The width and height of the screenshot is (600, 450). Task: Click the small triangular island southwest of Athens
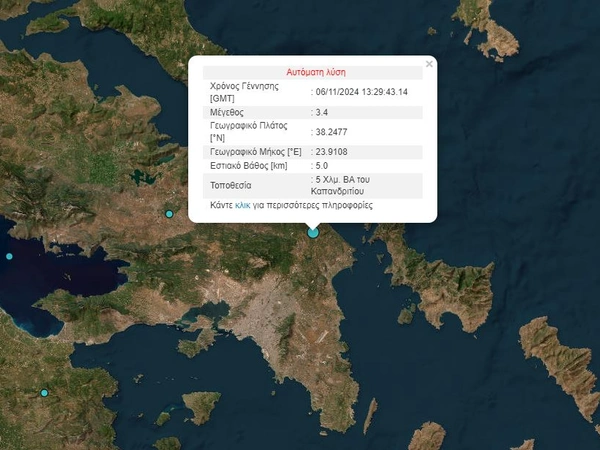(x=200, y=404)
